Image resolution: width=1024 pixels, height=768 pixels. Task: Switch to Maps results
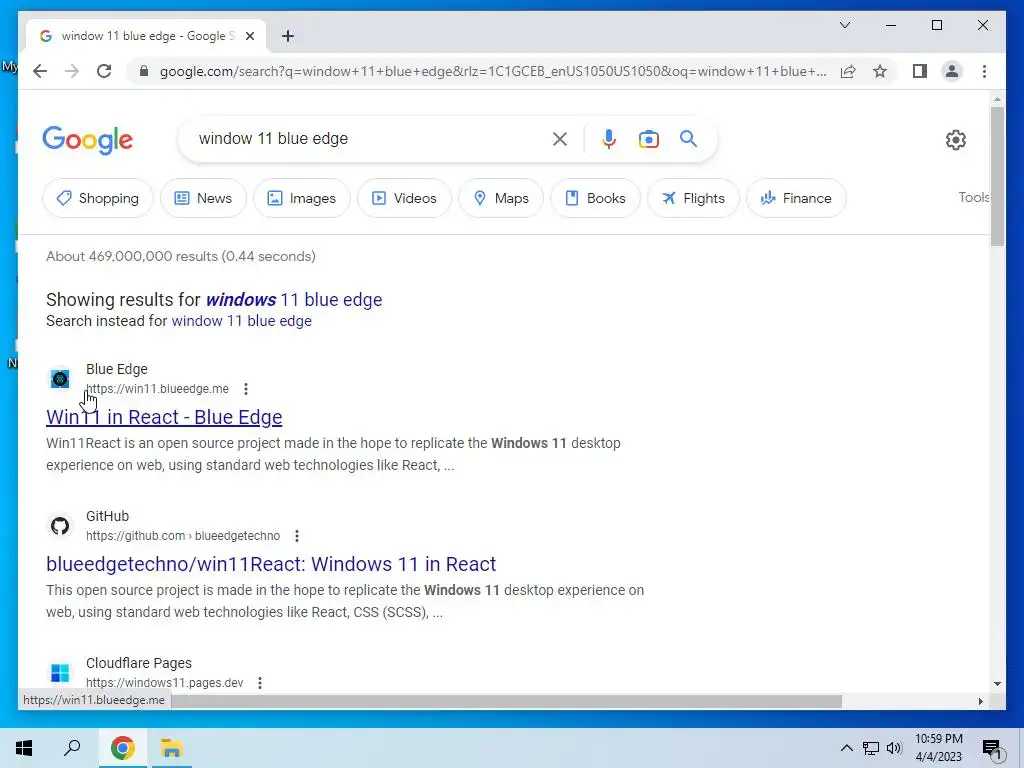point(501,198)
